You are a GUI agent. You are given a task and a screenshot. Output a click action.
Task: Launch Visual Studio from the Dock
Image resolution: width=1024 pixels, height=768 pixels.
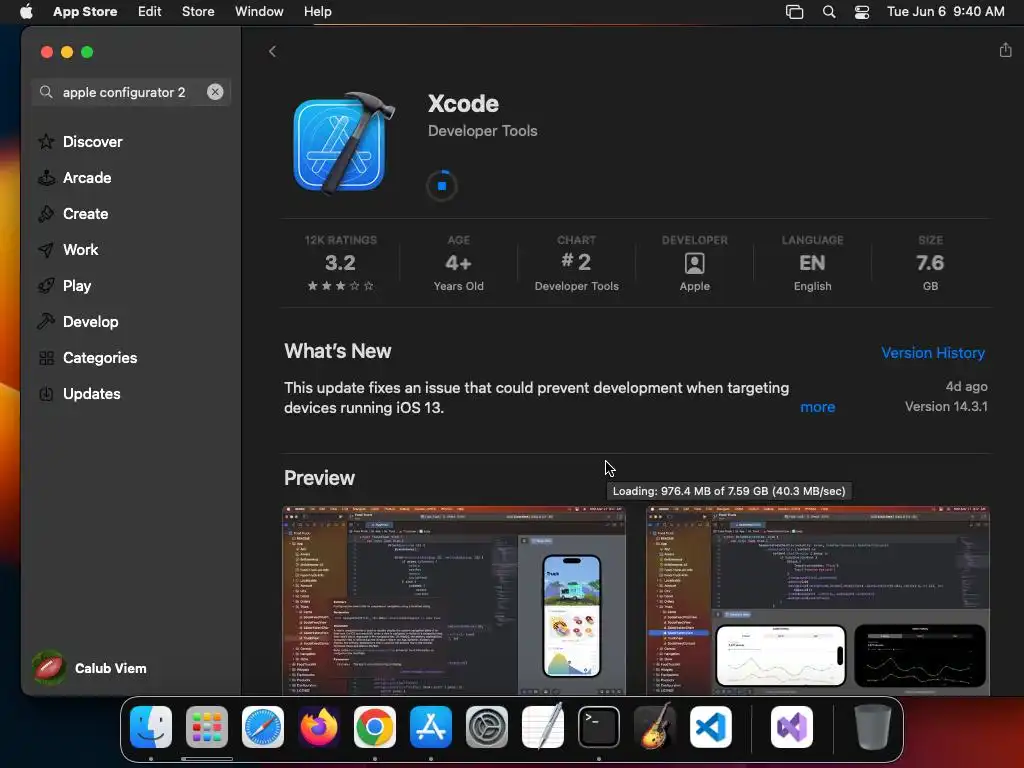click(792, 727)
